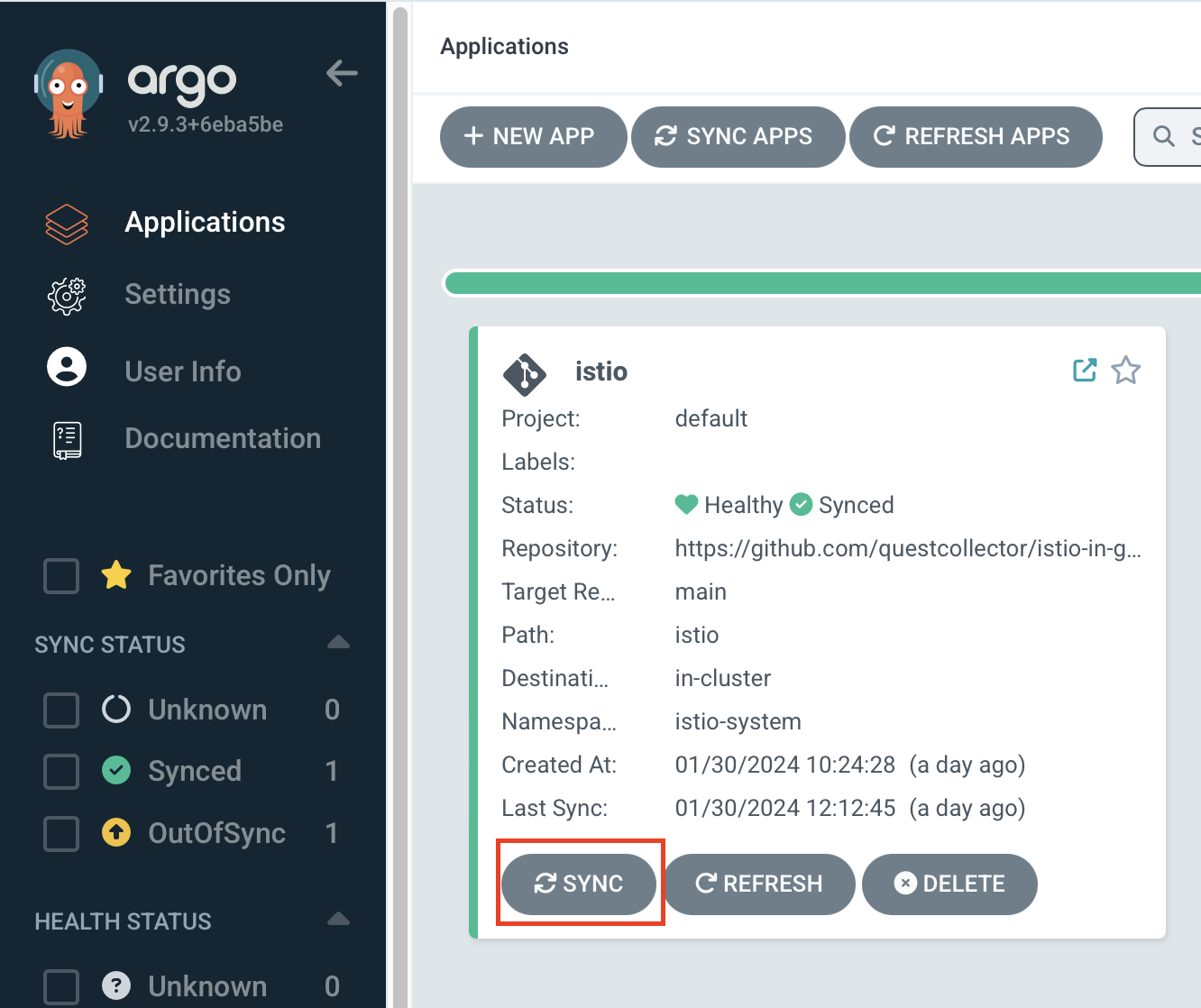Click the green health summary bar
Viewport: 1201px width, 1008px height.
[x=822, y=283]
